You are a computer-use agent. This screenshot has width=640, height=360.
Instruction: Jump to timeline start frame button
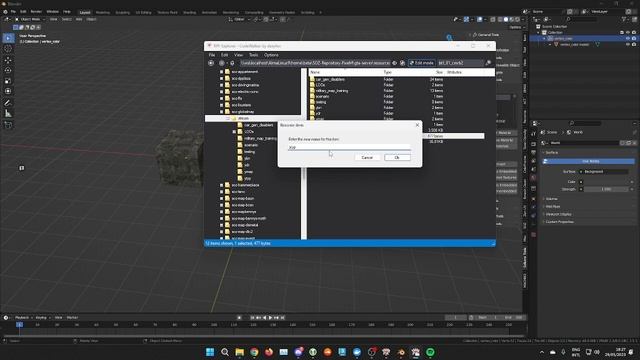252,318
